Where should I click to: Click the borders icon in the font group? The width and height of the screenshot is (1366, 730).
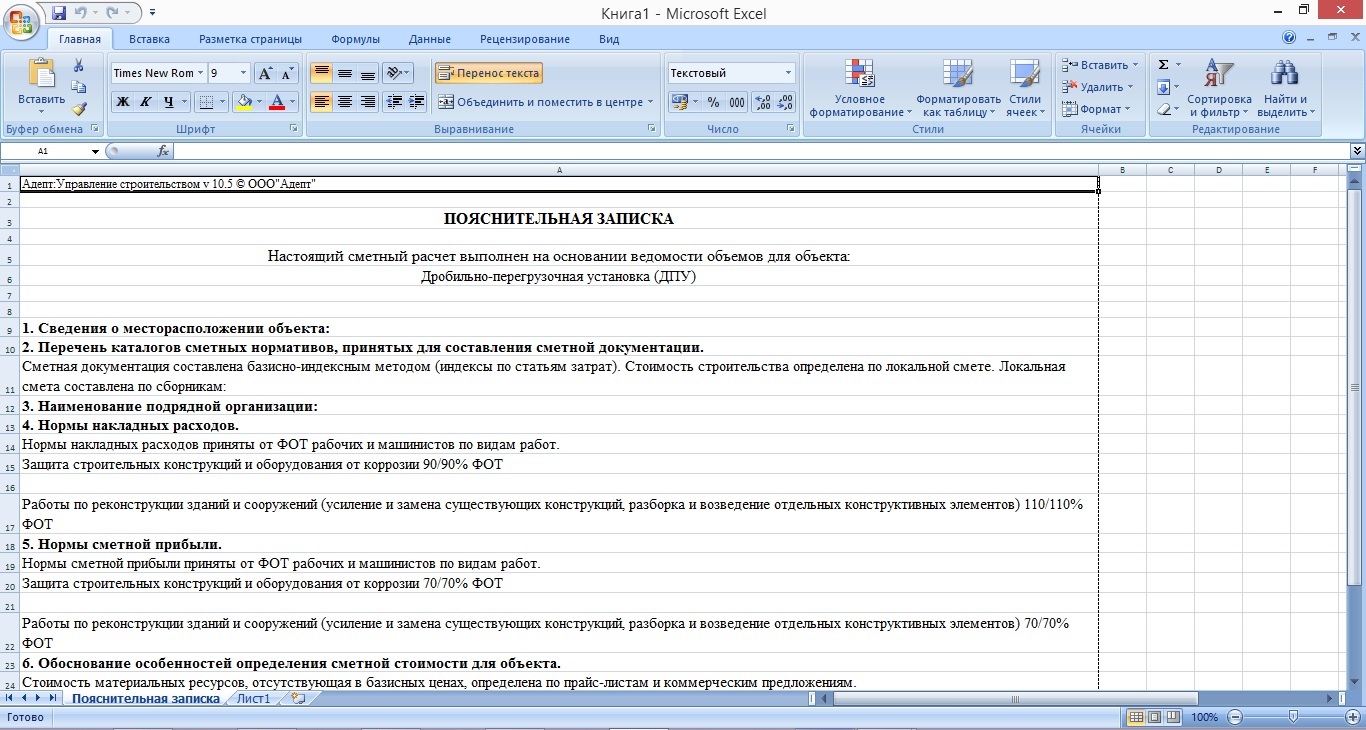[x=205, y=102]
